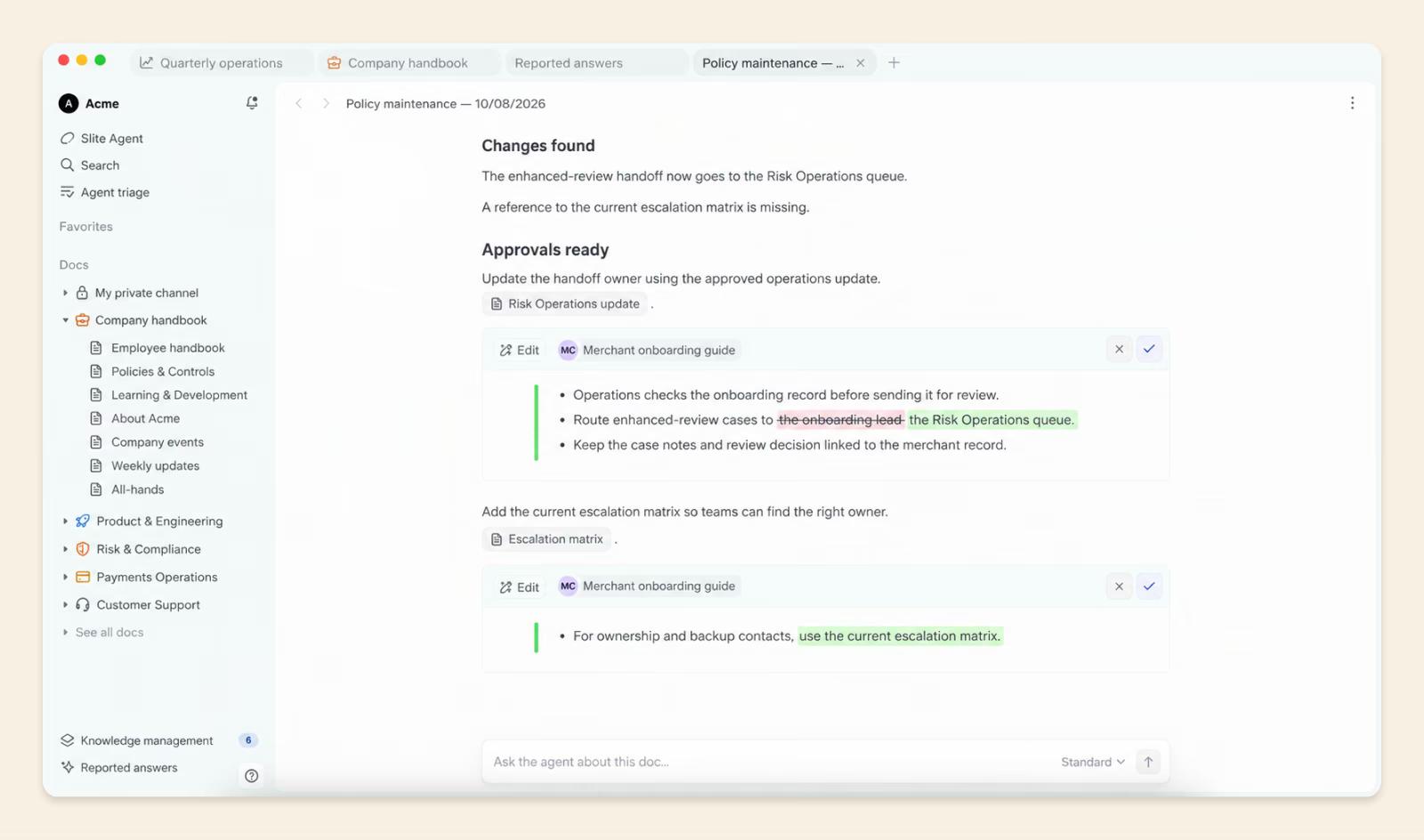Click See all docs

109,633
